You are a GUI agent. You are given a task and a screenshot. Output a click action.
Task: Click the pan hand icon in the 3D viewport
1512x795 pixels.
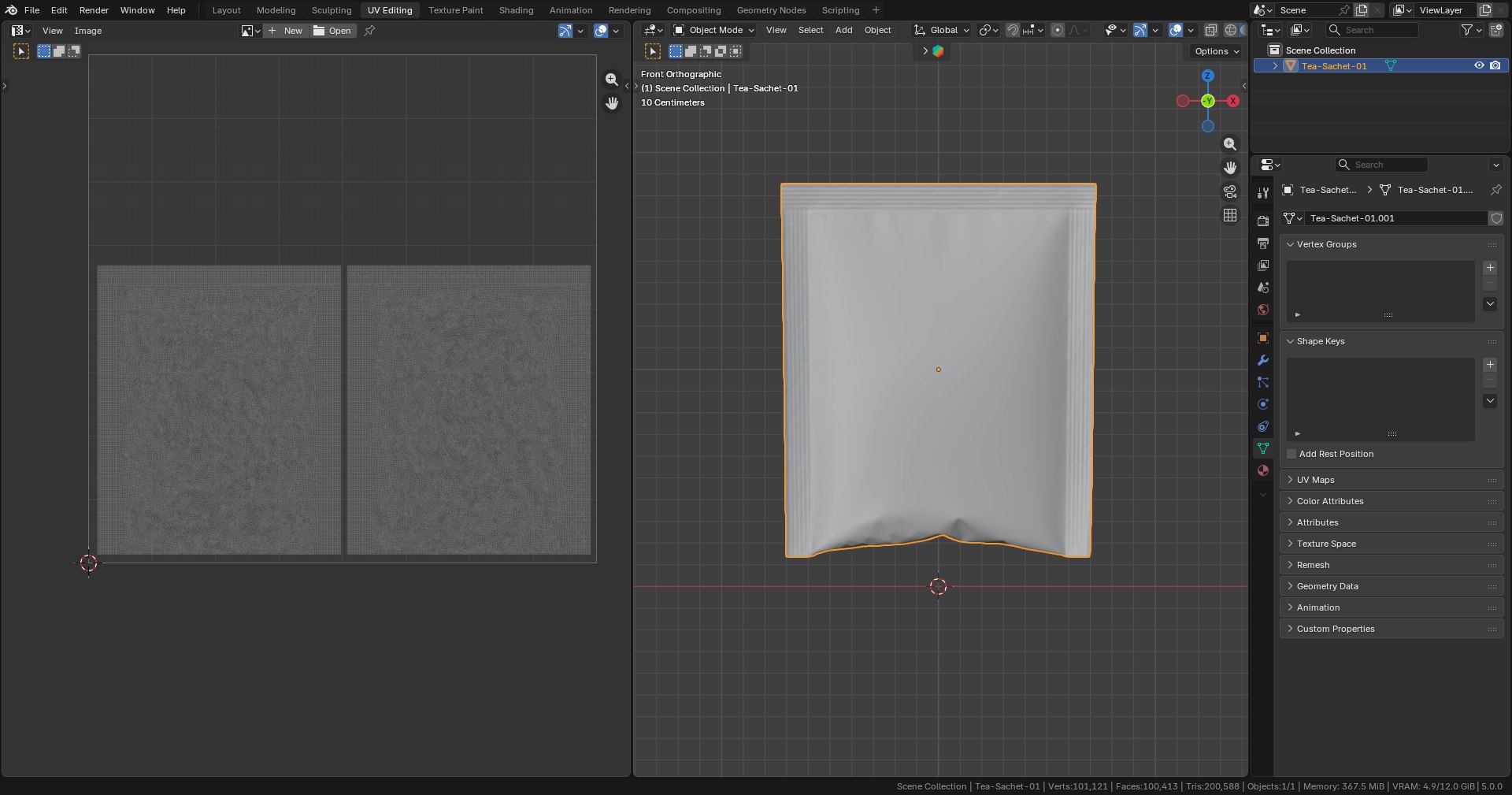click(1230, 168)
